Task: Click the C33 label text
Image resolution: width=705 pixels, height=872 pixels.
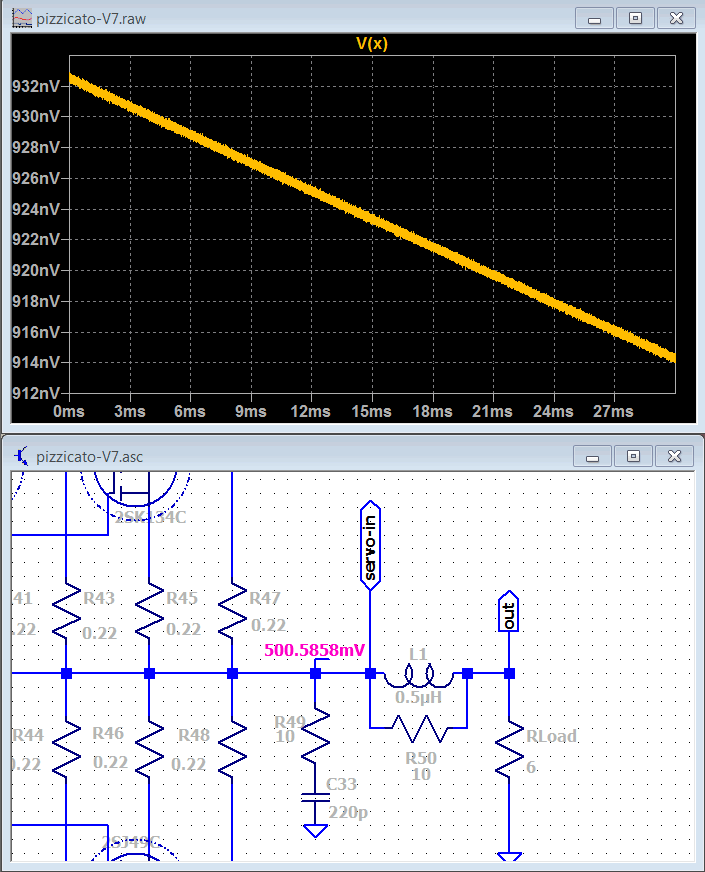Action: [341, 784]
